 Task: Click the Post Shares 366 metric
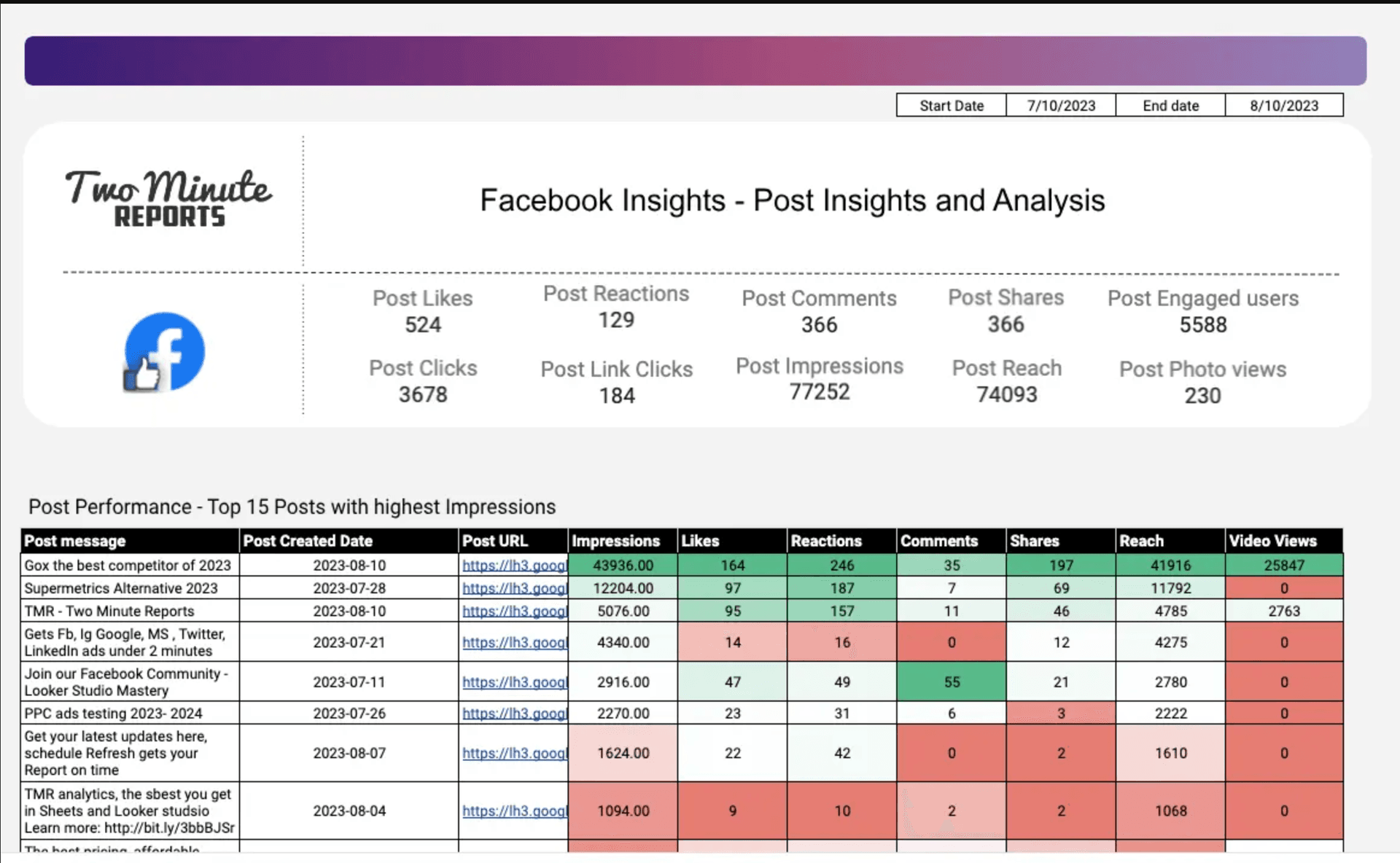pos(1006,311)
